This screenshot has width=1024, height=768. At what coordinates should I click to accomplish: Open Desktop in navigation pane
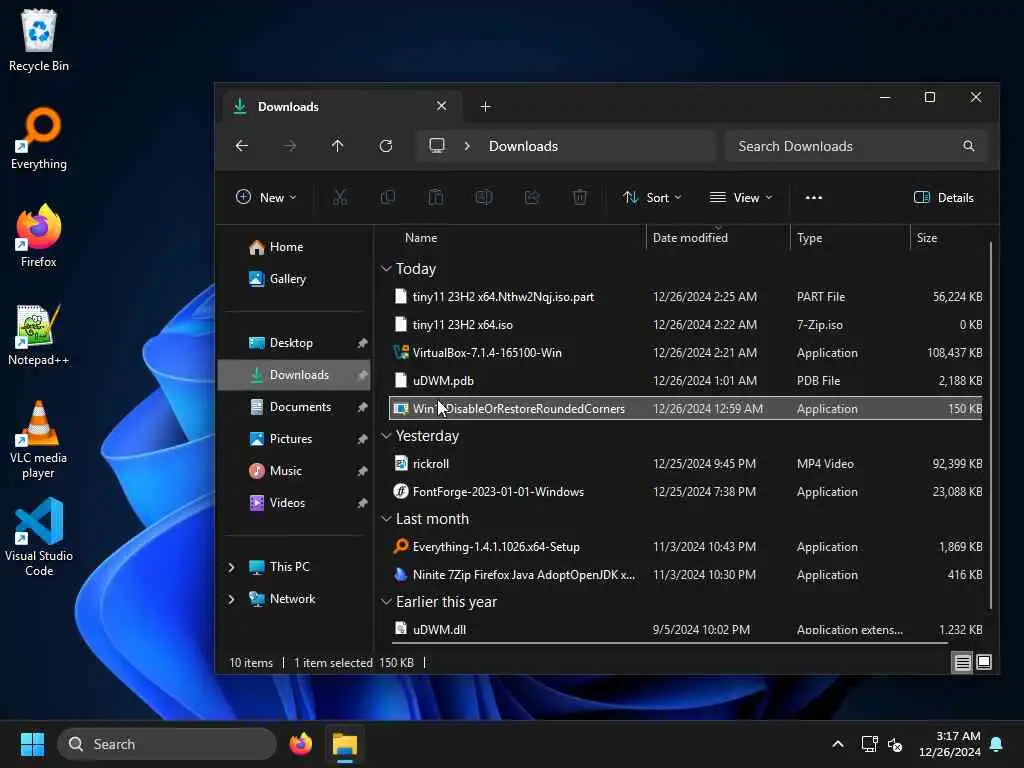(294, 343)
